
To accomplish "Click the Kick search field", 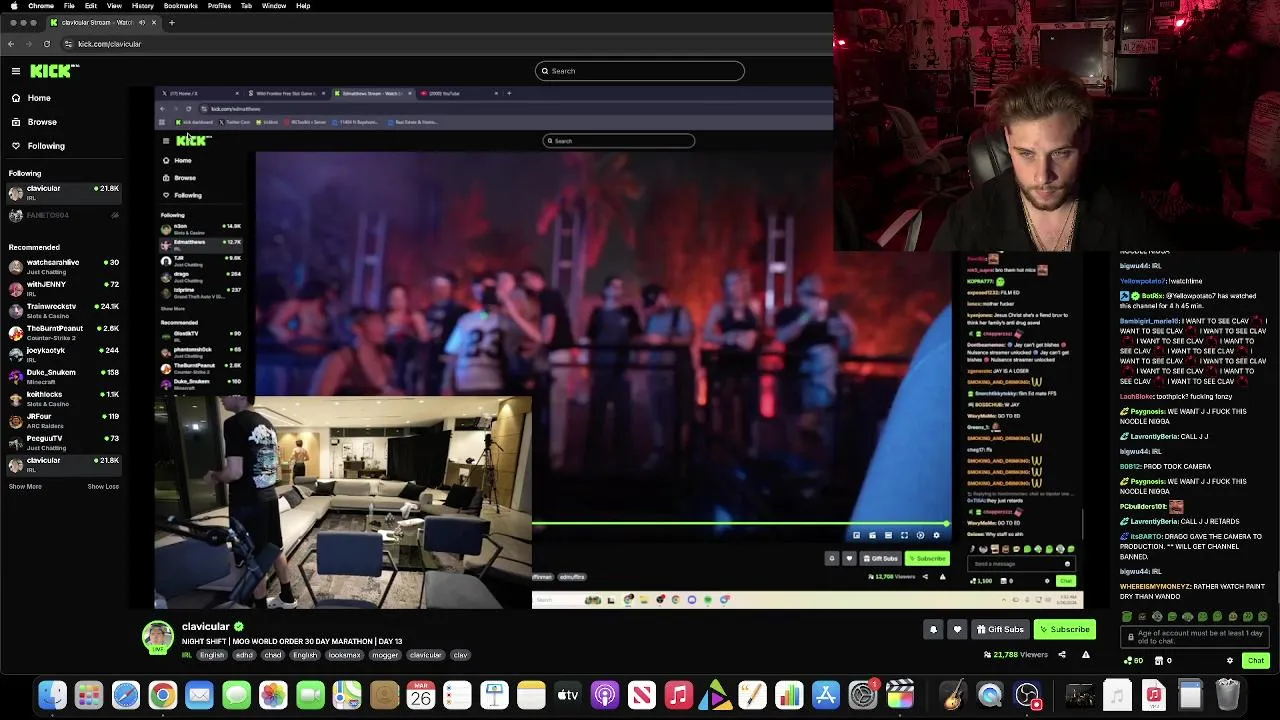I will coord(640,71).
